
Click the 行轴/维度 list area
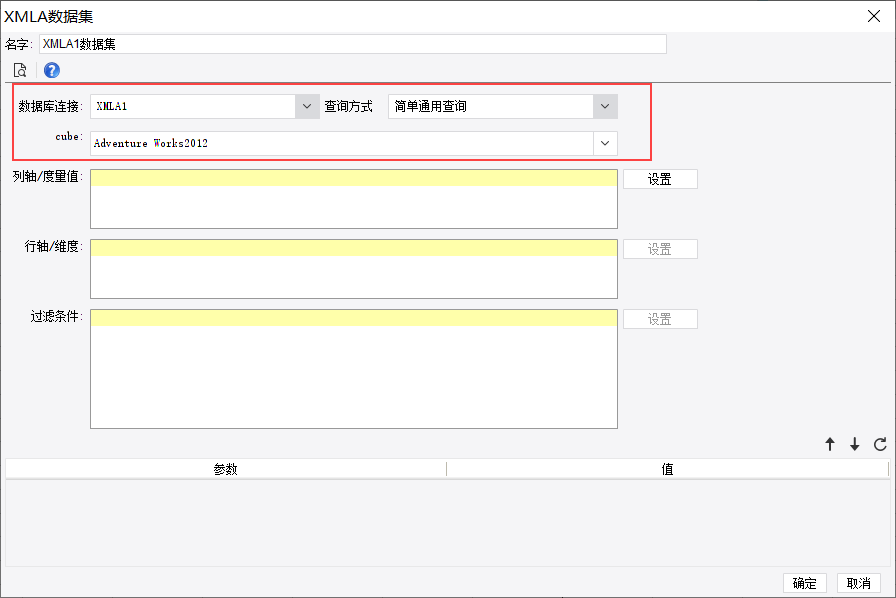(x=354, y=269)
